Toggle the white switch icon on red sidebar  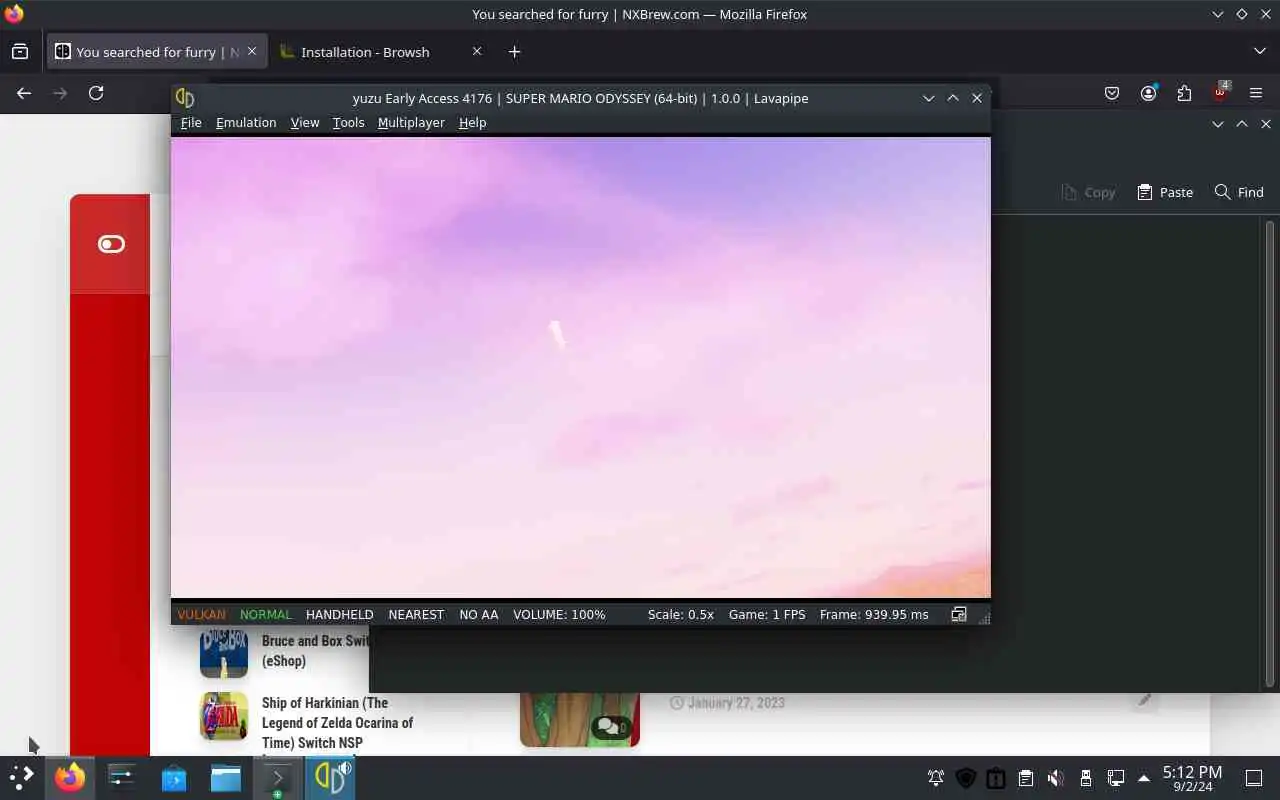111,244
